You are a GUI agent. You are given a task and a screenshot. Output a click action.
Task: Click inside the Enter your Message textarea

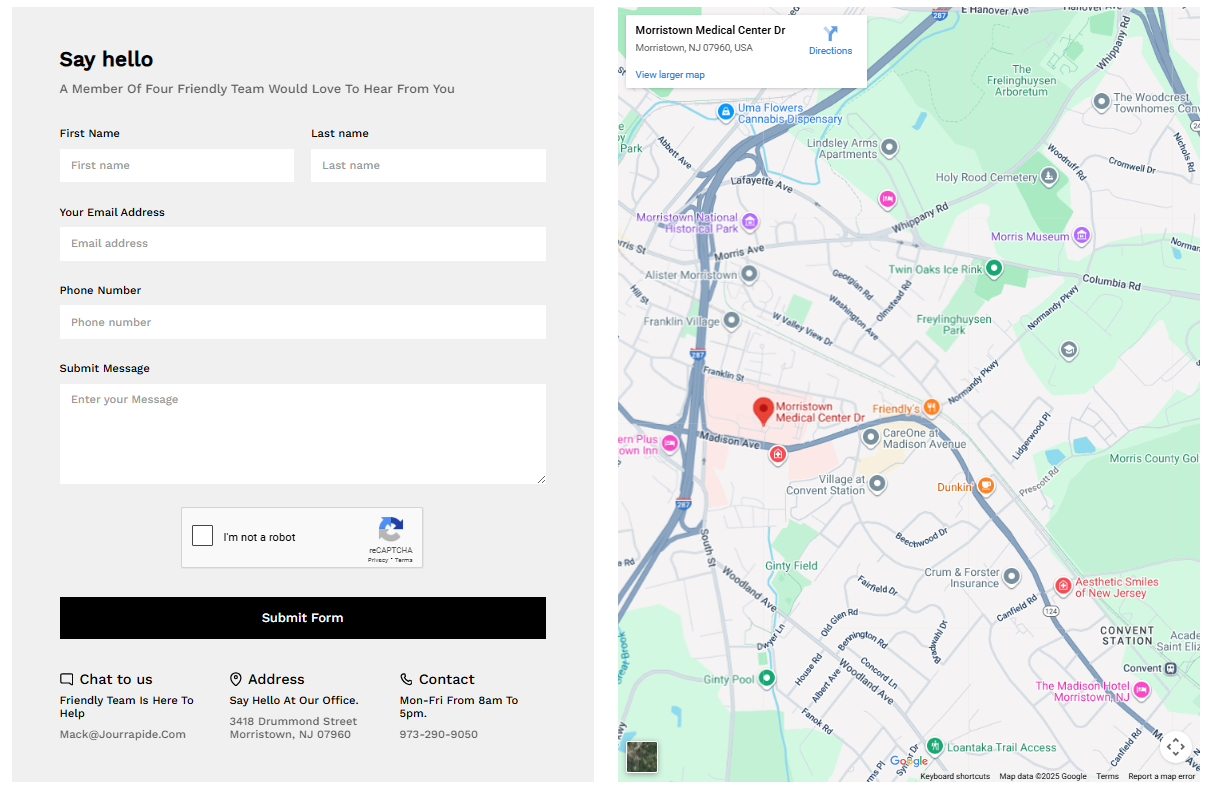[x=302, y=434]
